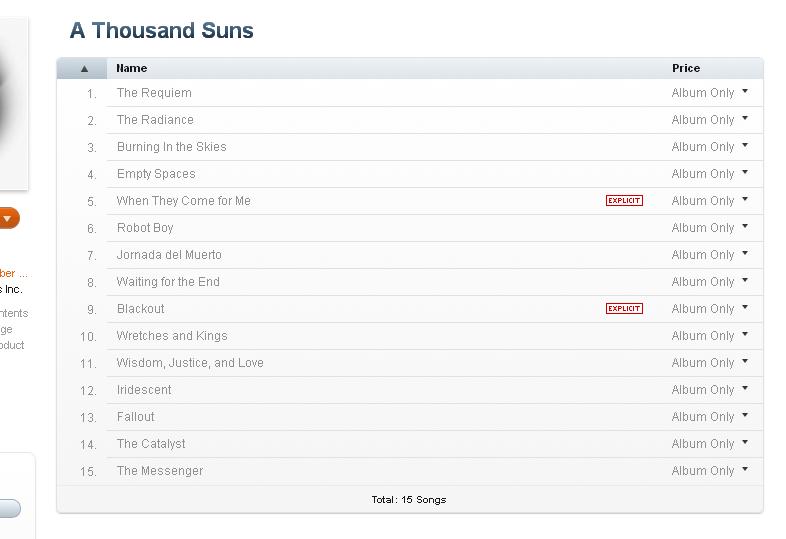Image resolution: width=786 pixels, height=539 pixels.
Task: Open price dropdown arrow for The Requiem
Action: coord(745,91)
